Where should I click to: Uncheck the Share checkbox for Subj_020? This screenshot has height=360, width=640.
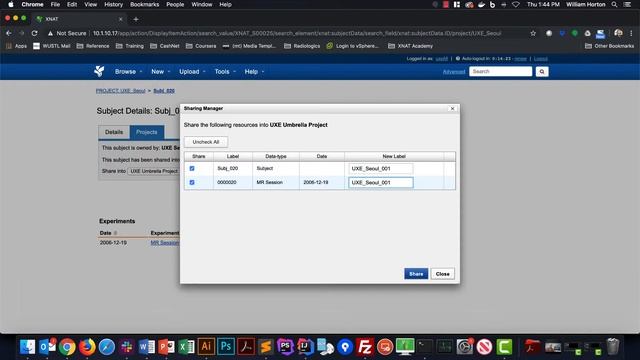(x=192, y=168)
